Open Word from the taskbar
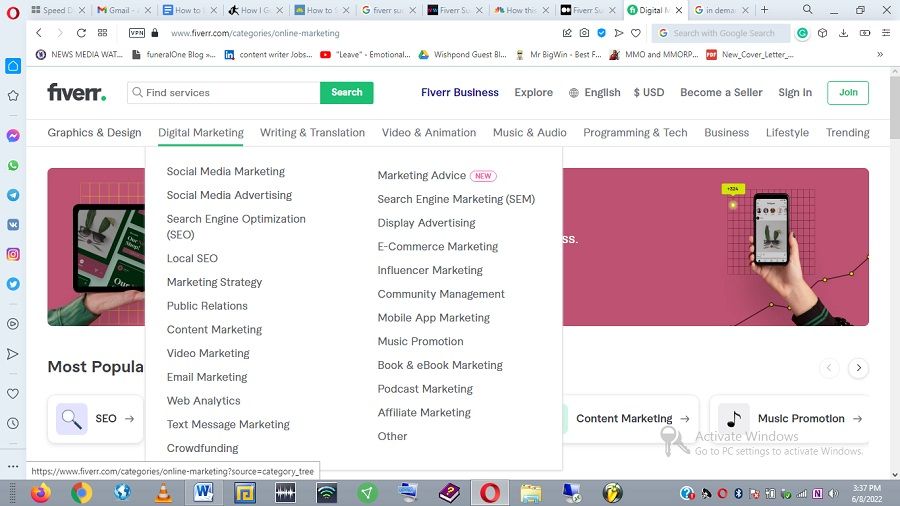This screenshot has height=506, width=900. pyautogui.click(x=204, y=493)
